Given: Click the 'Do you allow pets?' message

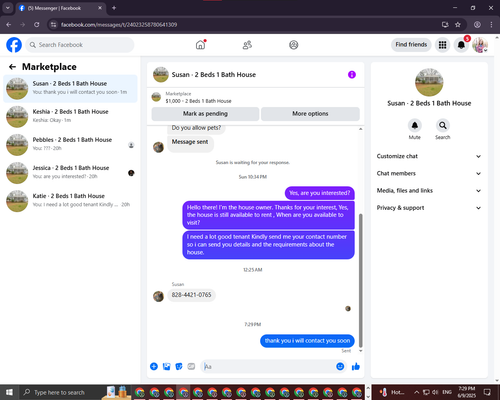Looking at the screenshot, I should 196,128.
